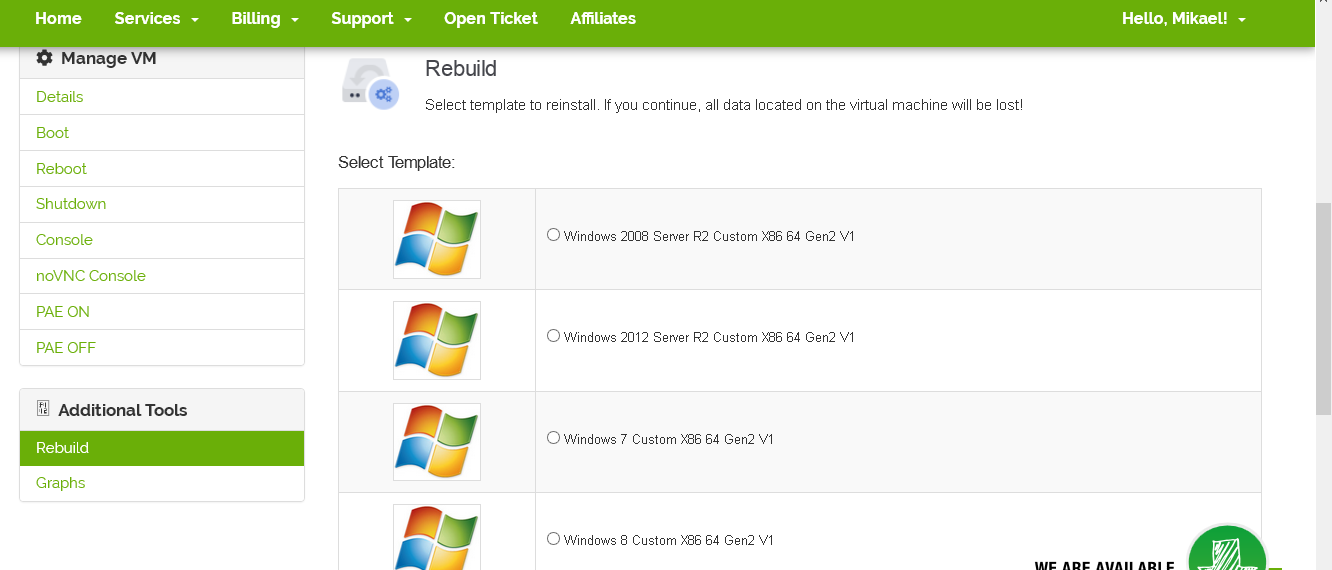This screenshot has height=570, width=1332.
Task: Go to Home in navigation bar
Action: (x=58, y=18)
